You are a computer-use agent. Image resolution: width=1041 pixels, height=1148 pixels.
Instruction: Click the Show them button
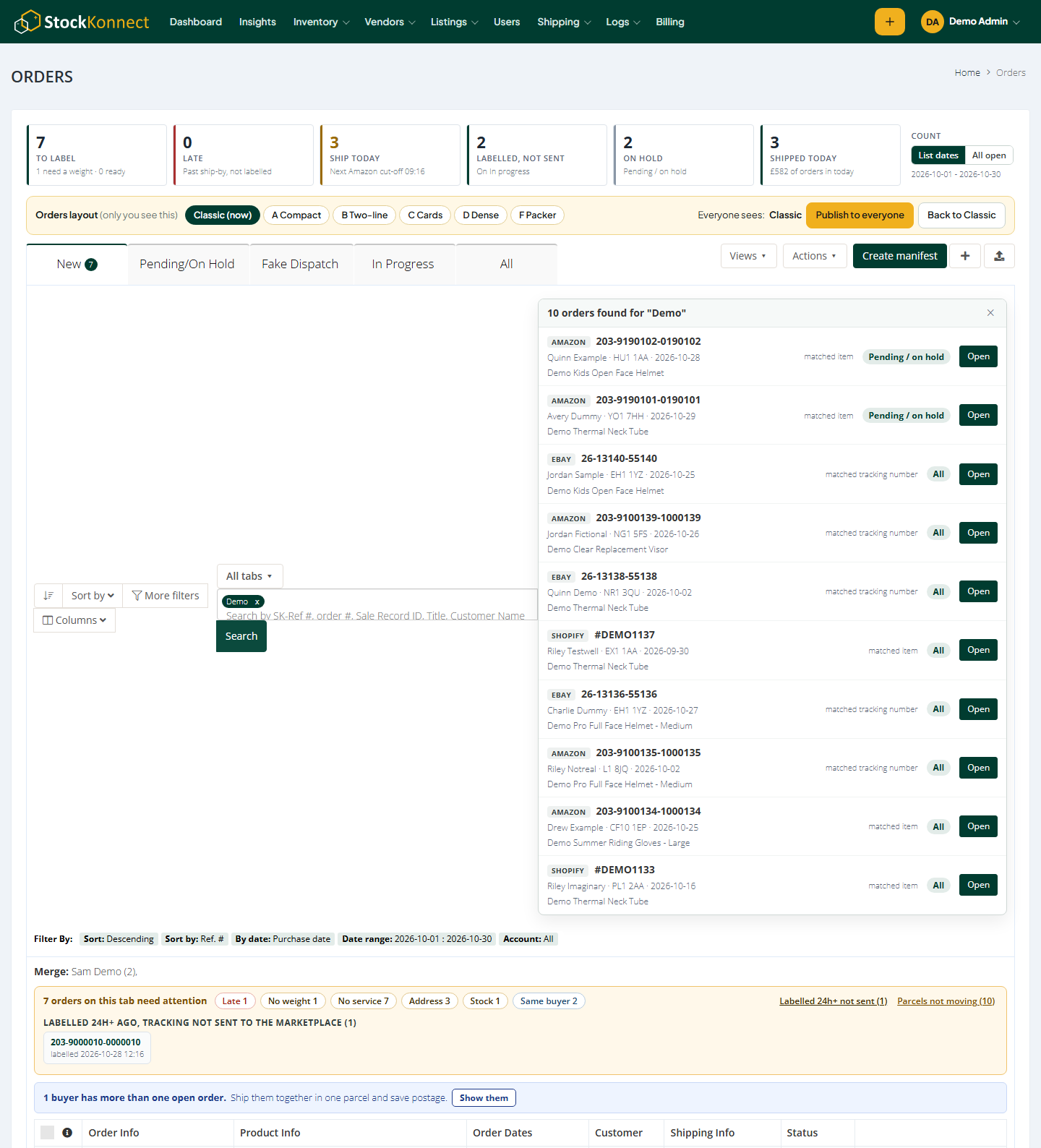pyautogui.click(x=484, y=1098)
